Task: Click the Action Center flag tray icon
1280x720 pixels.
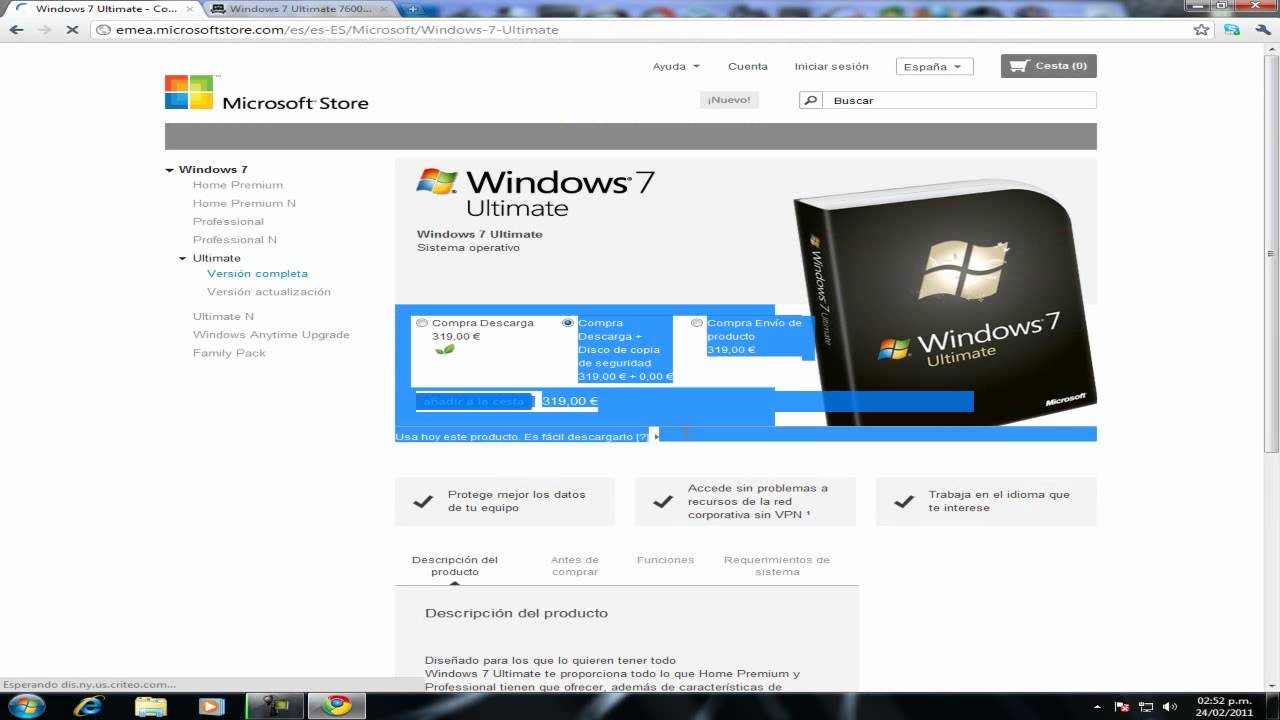Action: tap(1122, 707)
